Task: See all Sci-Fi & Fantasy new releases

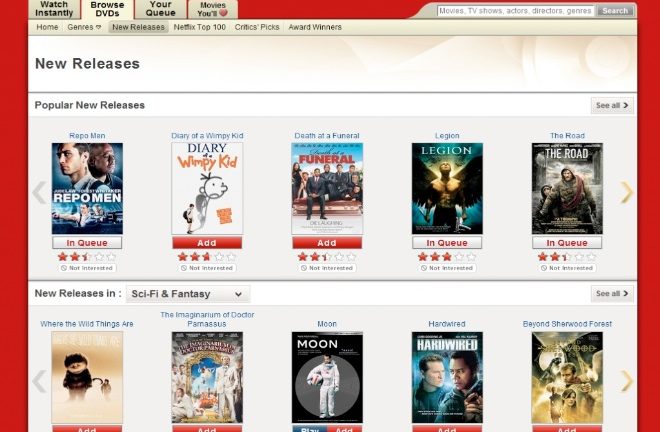Action: click(612, 293)
